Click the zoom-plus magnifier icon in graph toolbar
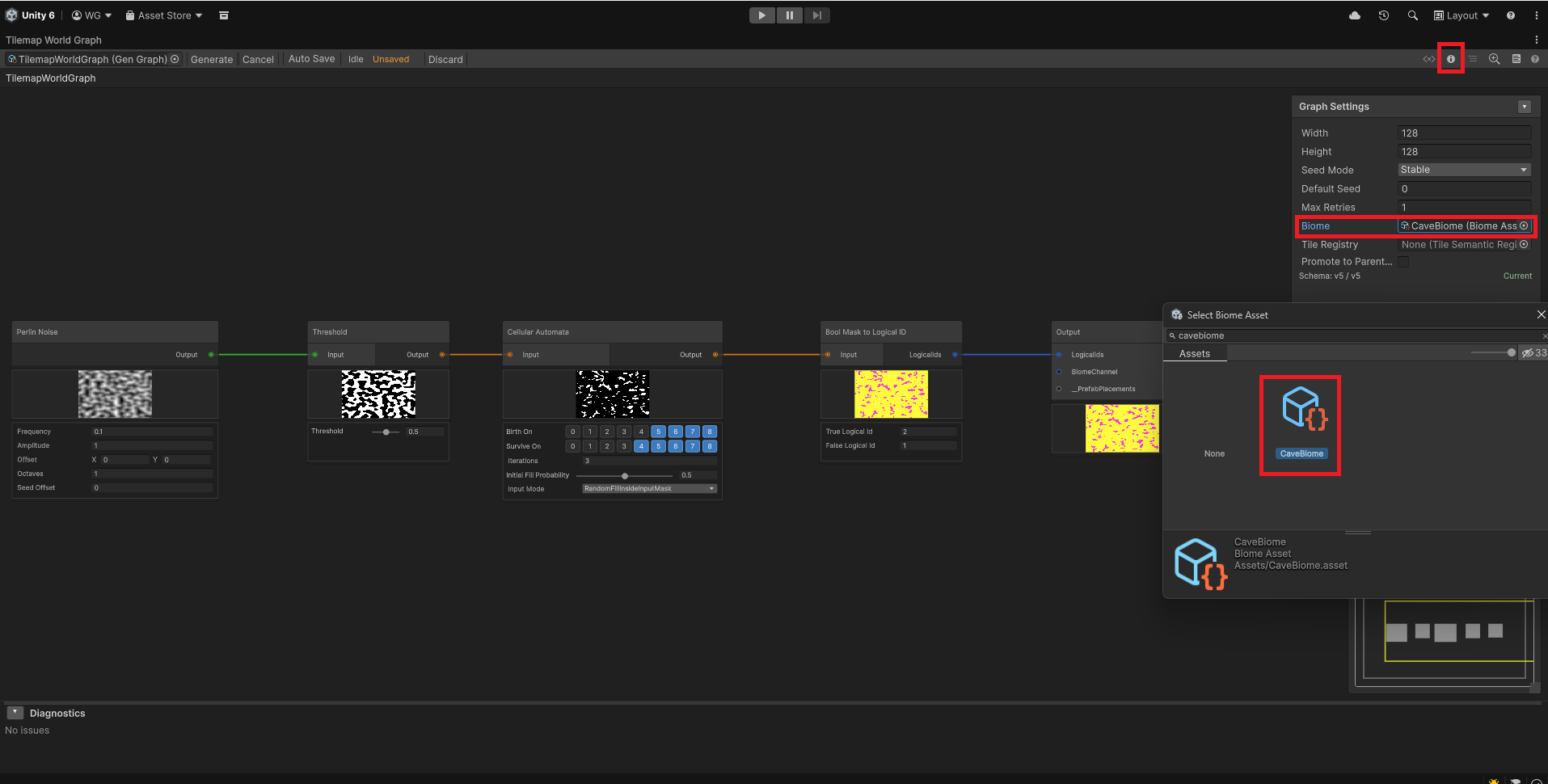 pyautogui.click(x=1495, y=59)
